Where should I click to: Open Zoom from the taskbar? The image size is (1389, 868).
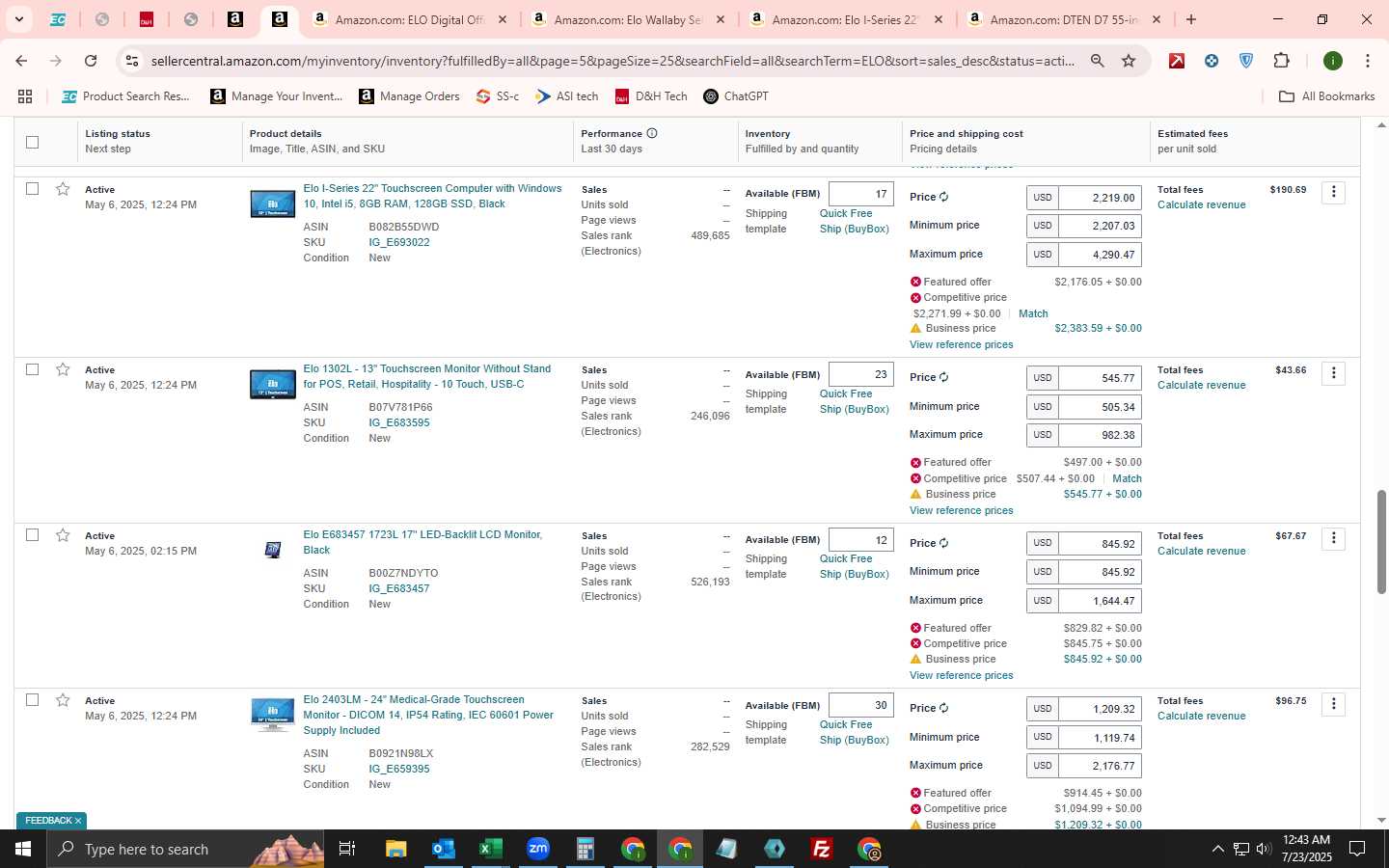(x=537, y=849)
